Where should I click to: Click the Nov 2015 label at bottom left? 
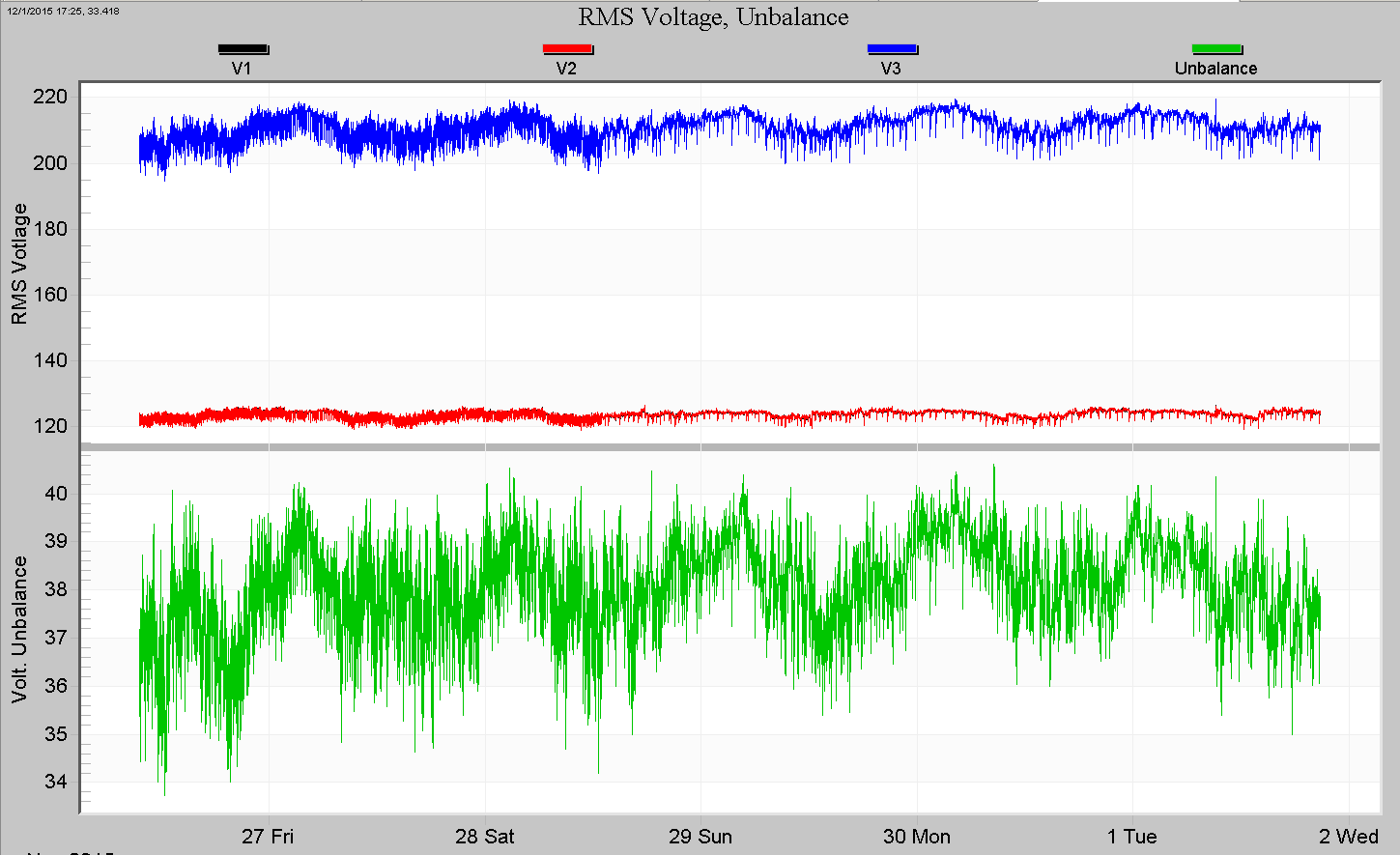[x=72, y=852]
